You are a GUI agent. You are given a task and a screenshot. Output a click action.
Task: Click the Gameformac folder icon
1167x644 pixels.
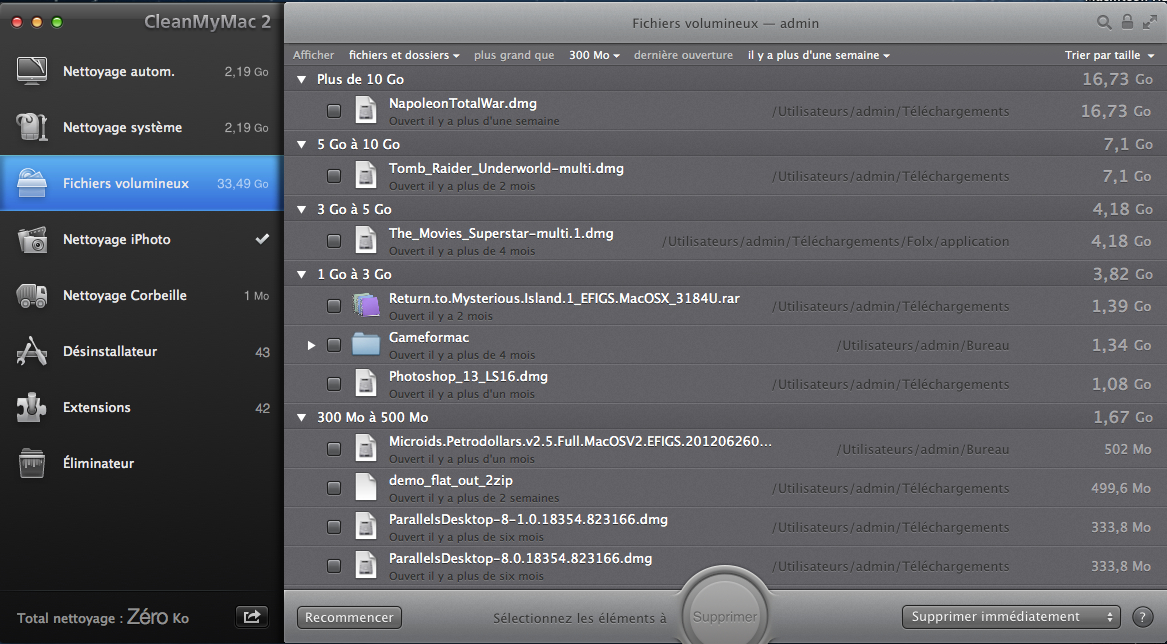click(365, 345)
